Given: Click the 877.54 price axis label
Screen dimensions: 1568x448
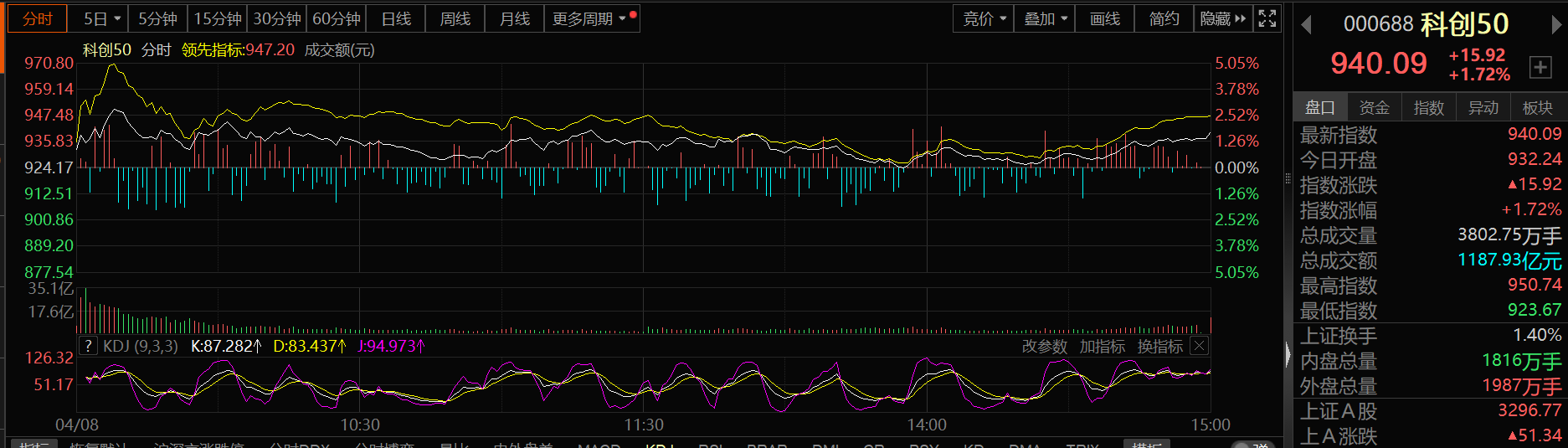Looking at the screenshot, I should 49,272.
